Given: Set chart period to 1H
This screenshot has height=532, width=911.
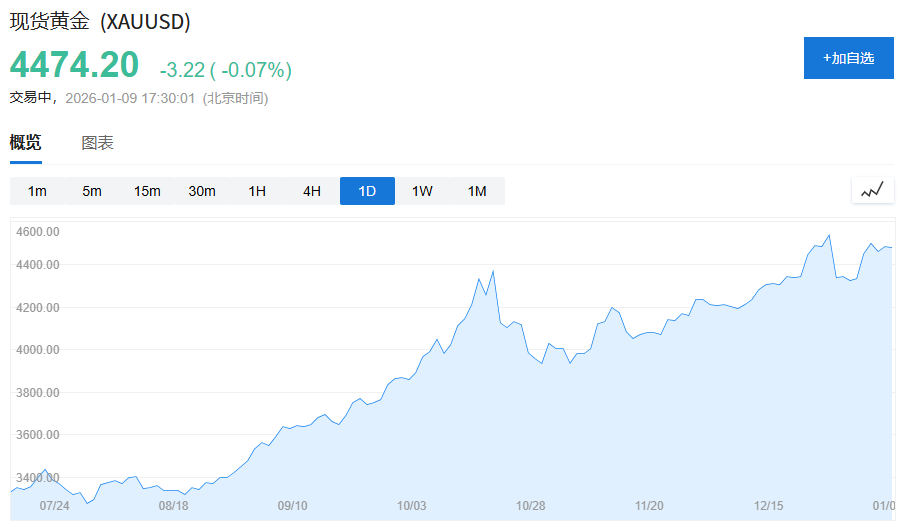Looking at the screenshot, I should coord(257,191).
